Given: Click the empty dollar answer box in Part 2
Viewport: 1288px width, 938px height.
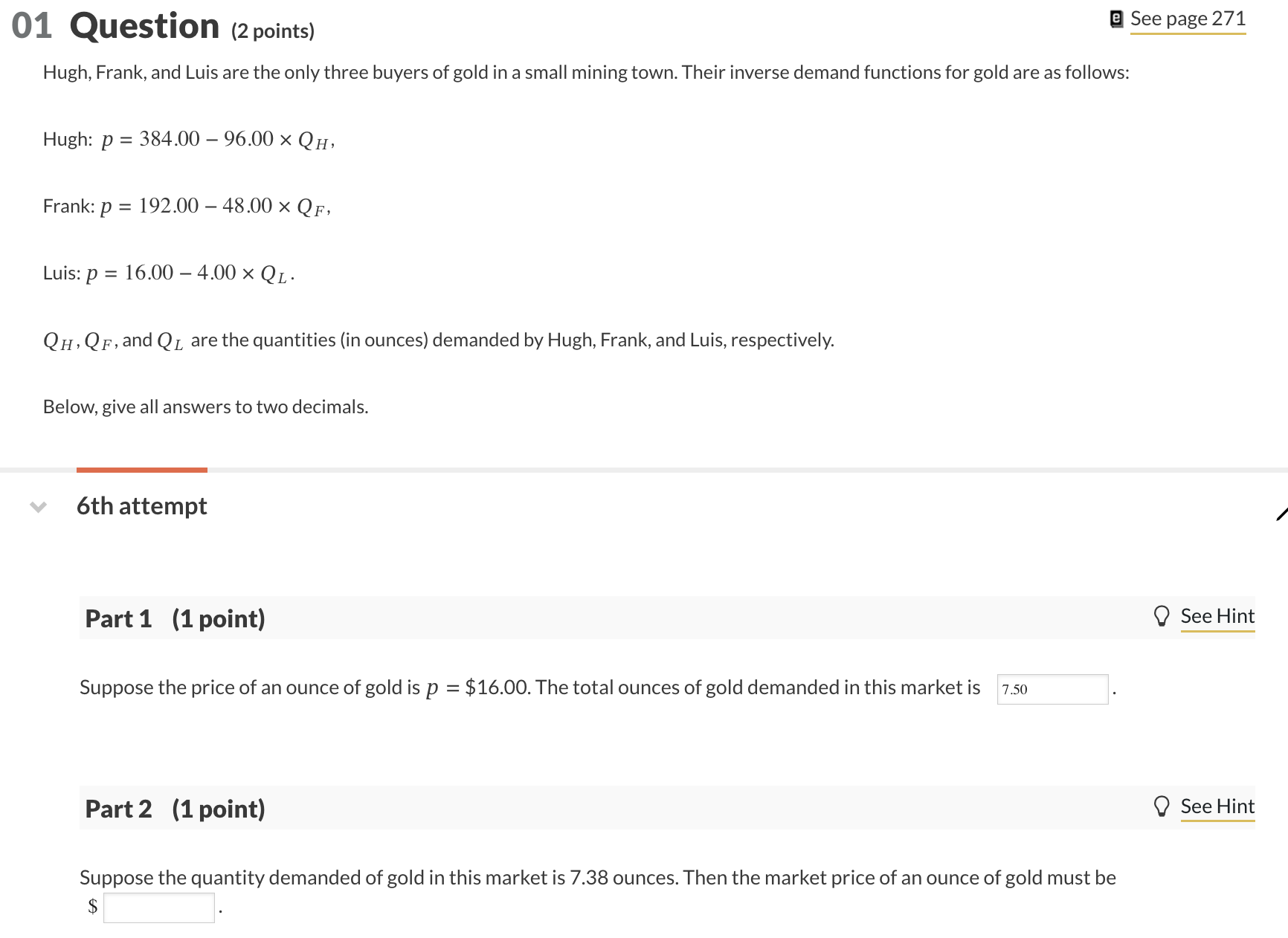Looking at the screenshot, I should 158,908.
